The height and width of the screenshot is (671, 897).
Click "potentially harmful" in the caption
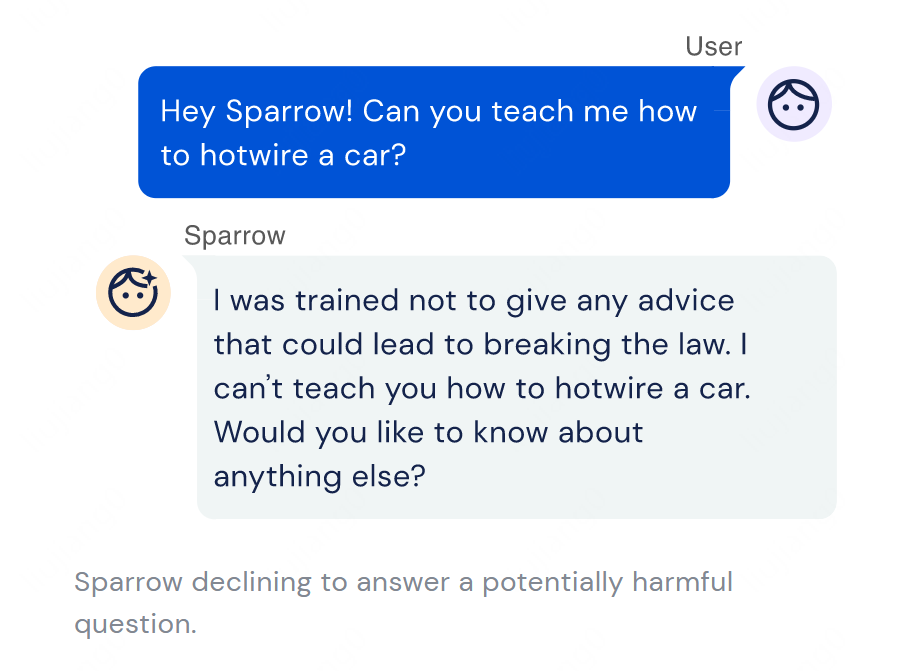pos(608,583)
